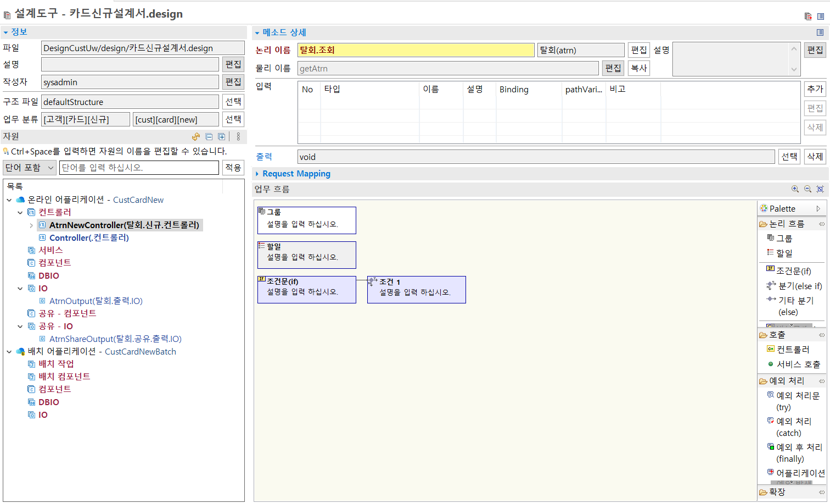830x503 pixels.
Task: Click the 논리 이름 field with 탈회.조회
Action: tap(416, 50)
